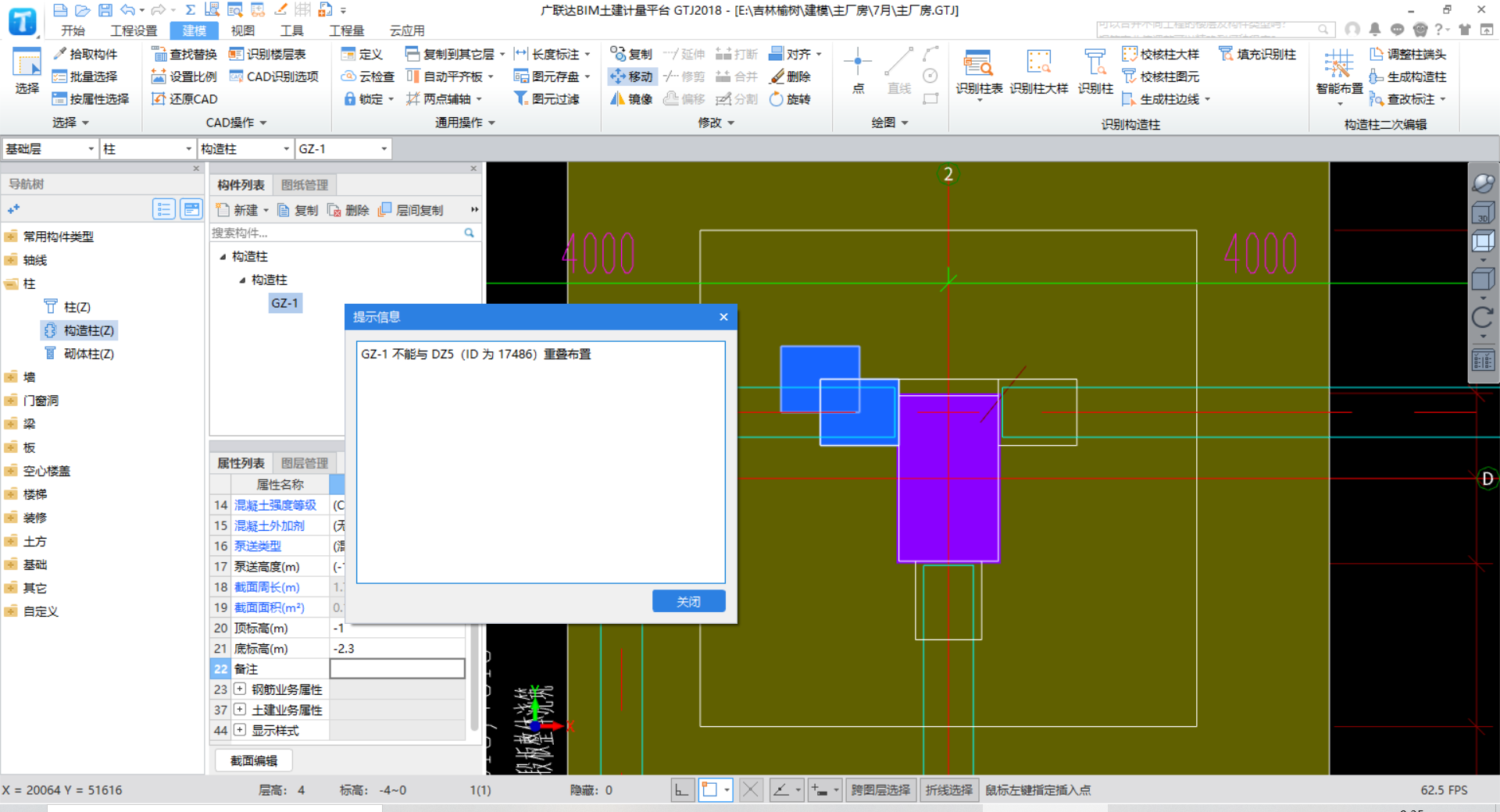Click 设置比例 set scale tool
This screenshot has width=1500, height=812.
[184, 77]
